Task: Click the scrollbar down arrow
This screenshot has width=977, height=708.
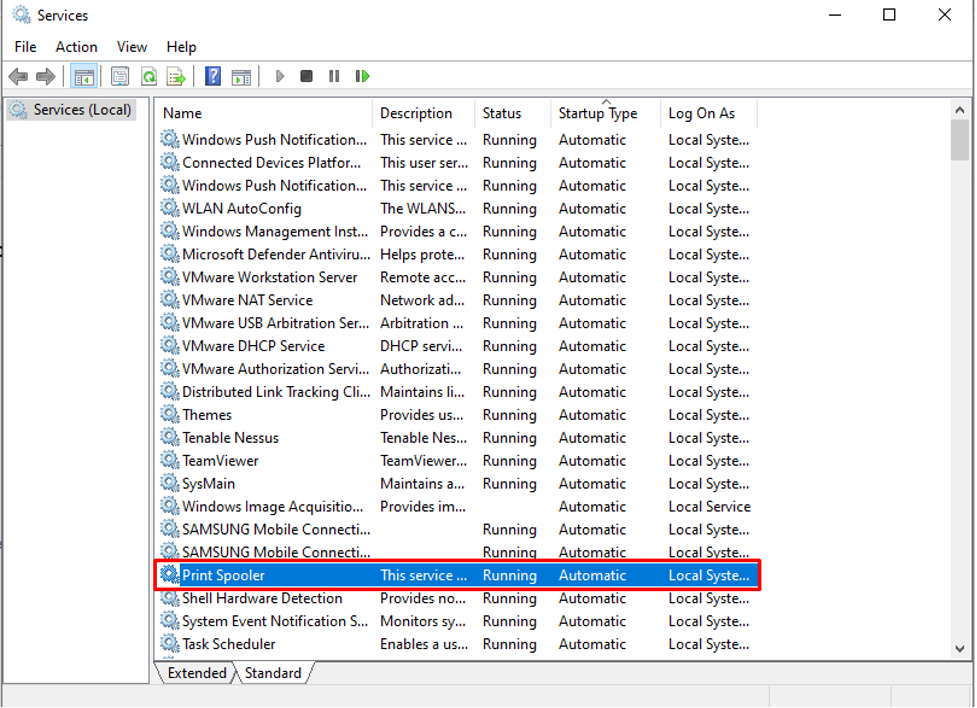Action: (x=960, y=649)
